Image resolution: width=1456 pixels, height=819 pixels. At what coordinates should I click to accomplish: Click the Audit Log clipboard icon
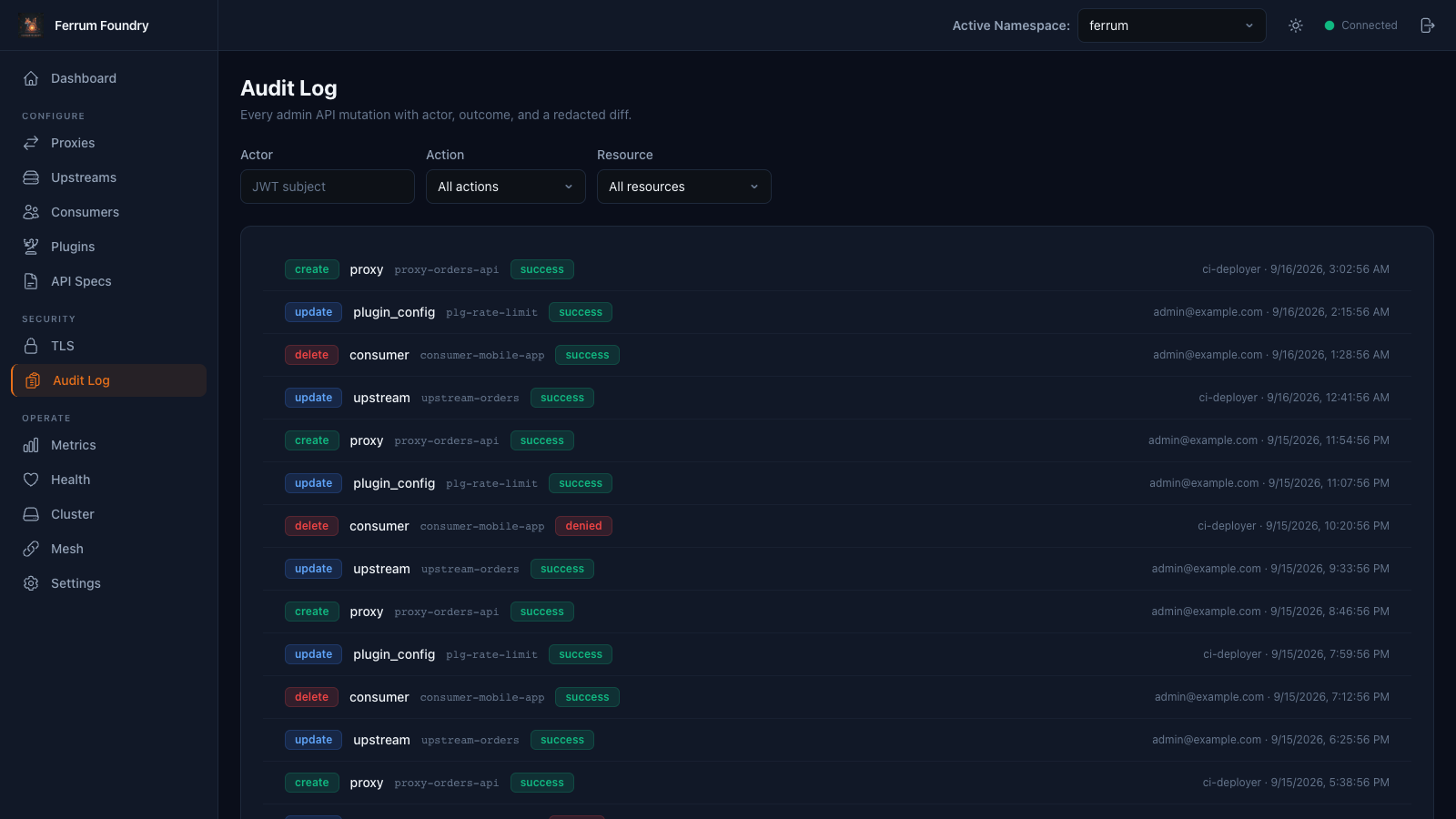(33, 380)
